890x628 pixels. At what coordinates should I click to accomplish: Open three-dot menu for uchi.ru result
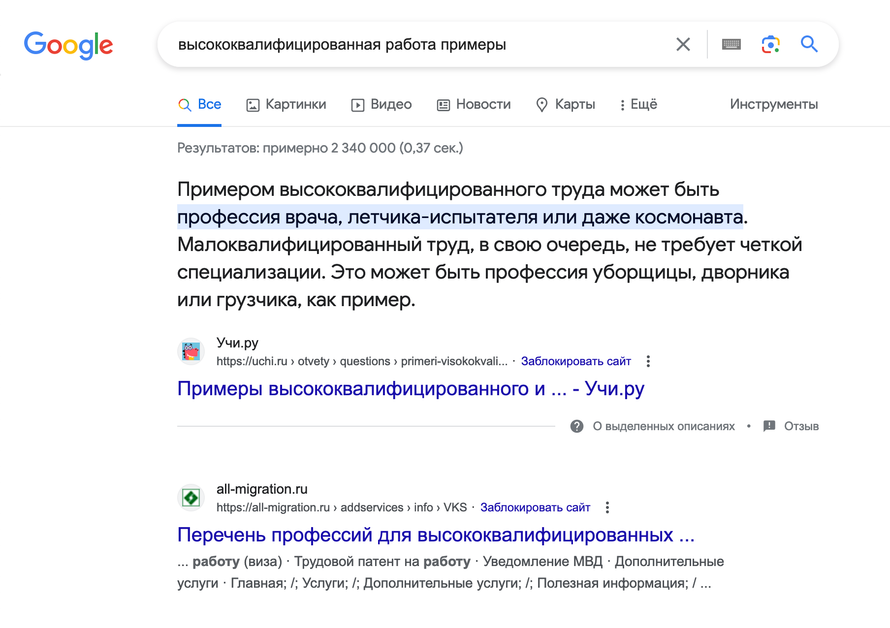(648, 361)
